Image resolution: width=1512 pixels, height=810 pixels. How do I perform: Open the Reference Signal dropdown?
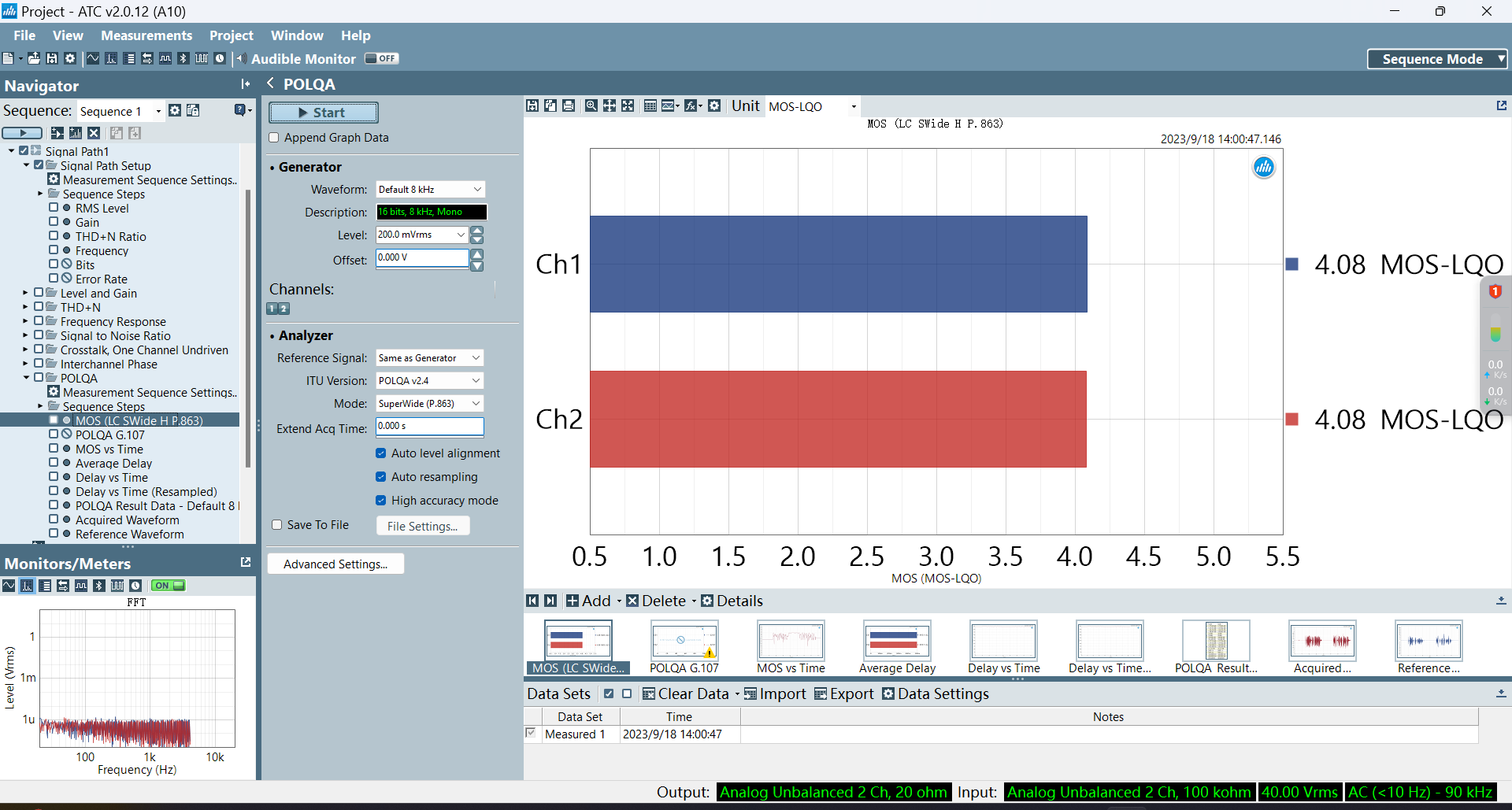tap(430, 358)
